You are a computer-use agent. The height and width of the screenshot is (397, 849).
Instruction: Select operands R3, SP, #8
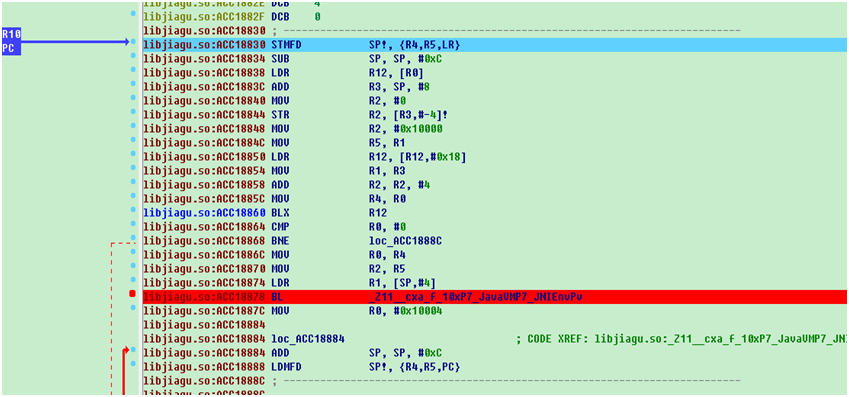(x=399, y=87)
